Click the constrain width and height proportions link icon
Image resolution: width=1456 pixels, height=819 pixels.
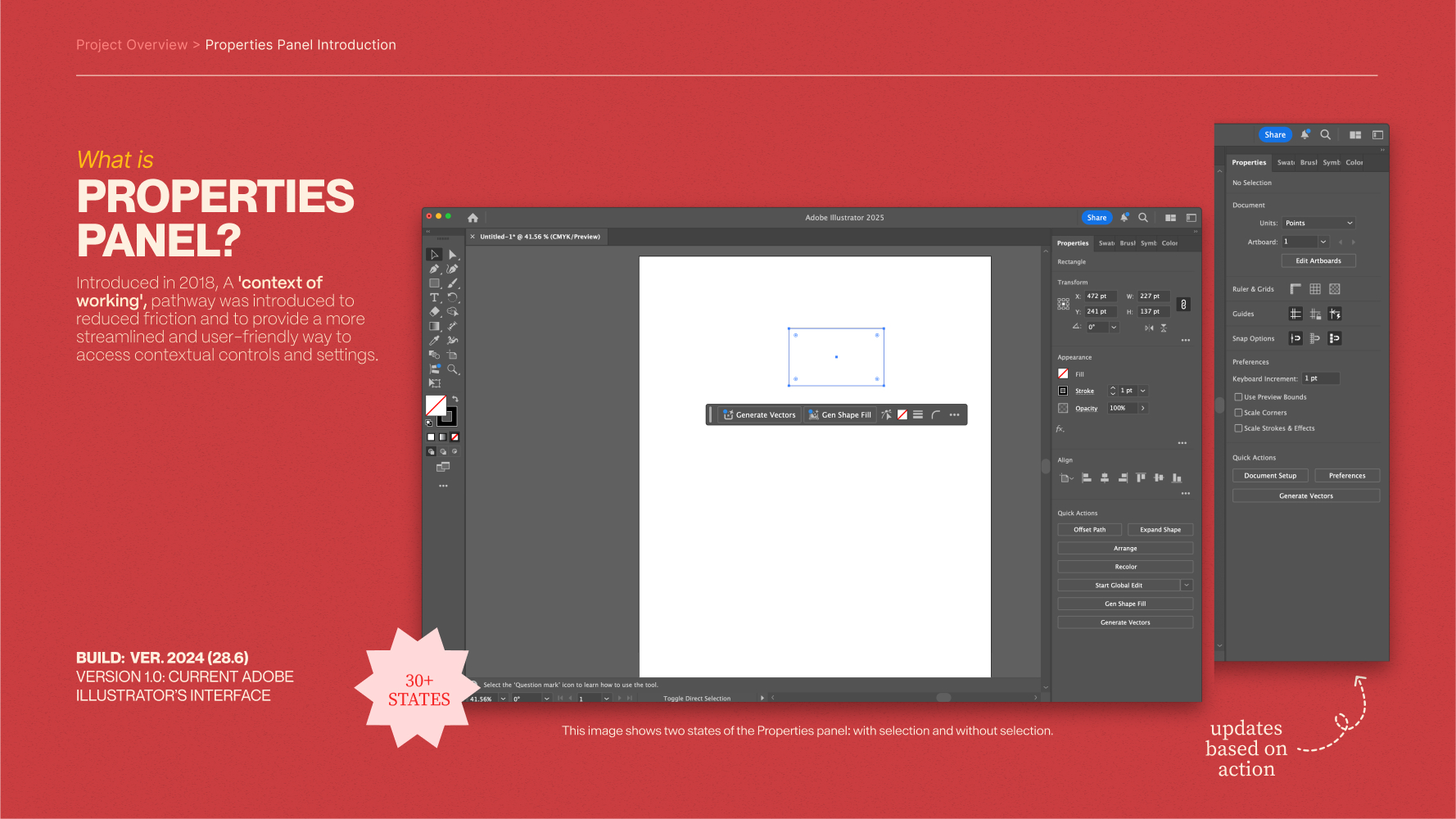[x=1183, y=304]
